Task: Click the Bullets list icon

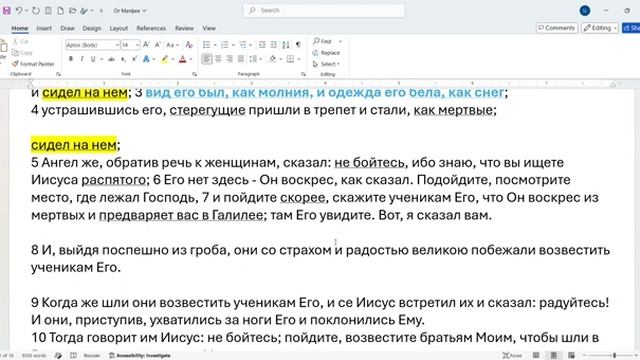Action: 207,44
